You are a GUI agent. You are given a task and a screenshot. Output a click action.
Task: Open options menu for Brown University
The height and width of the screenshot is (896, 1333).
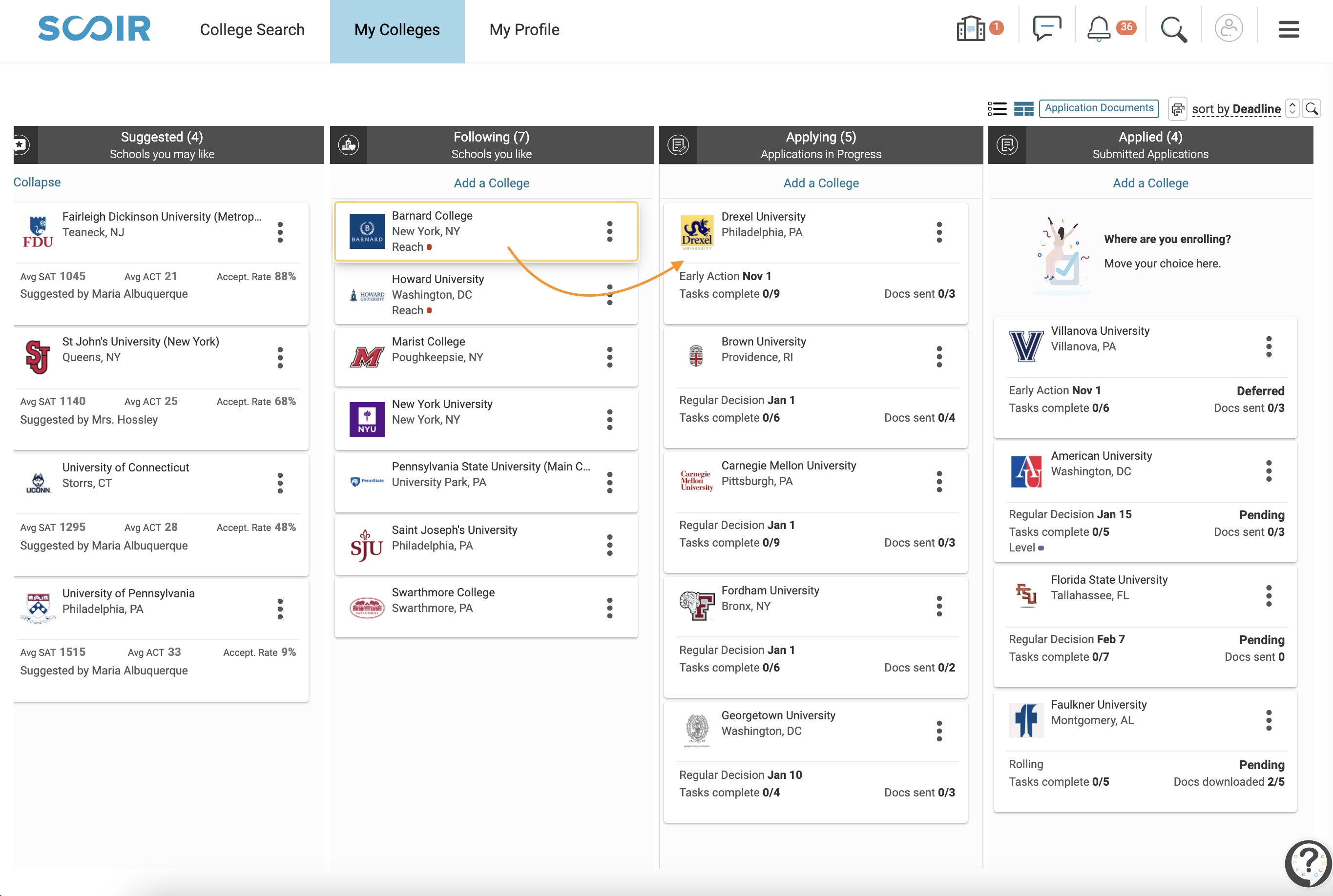coord(939,357)
